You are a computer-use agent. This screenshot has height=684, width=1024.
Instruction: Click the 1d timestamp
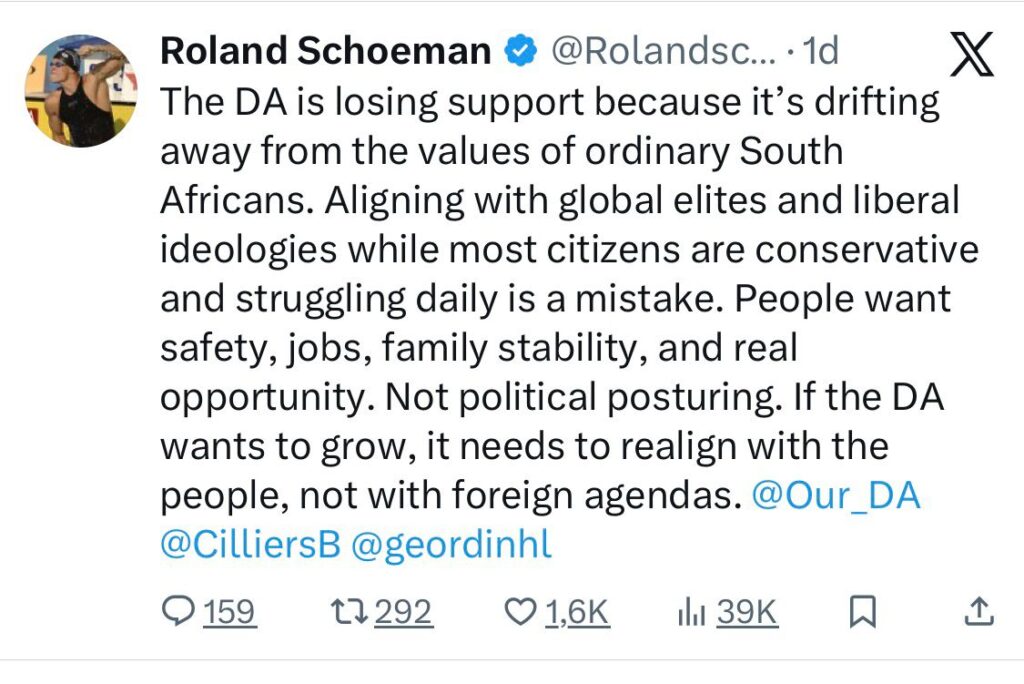820,51
